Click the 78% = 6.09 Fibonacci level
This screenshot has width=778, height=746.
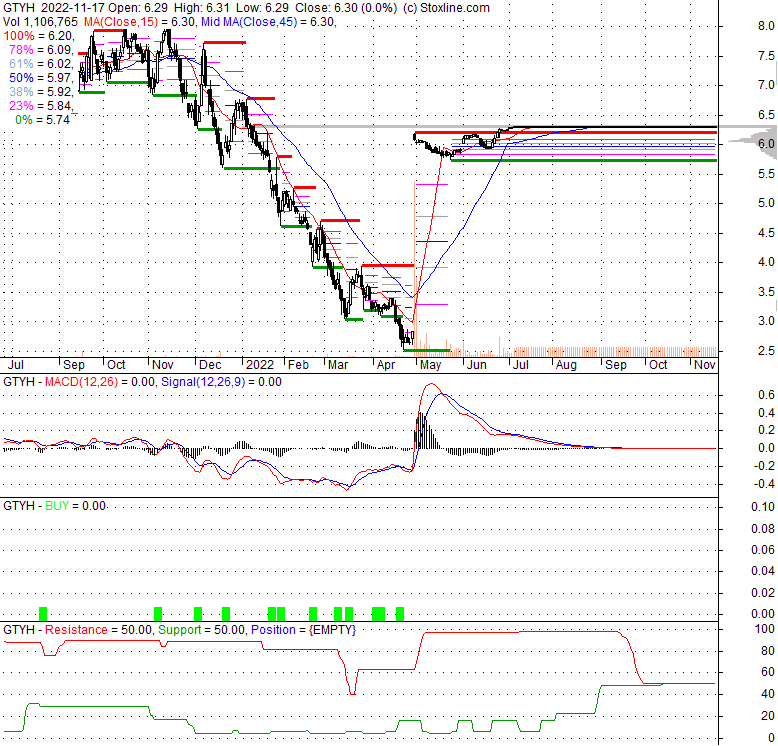(41, 50)
